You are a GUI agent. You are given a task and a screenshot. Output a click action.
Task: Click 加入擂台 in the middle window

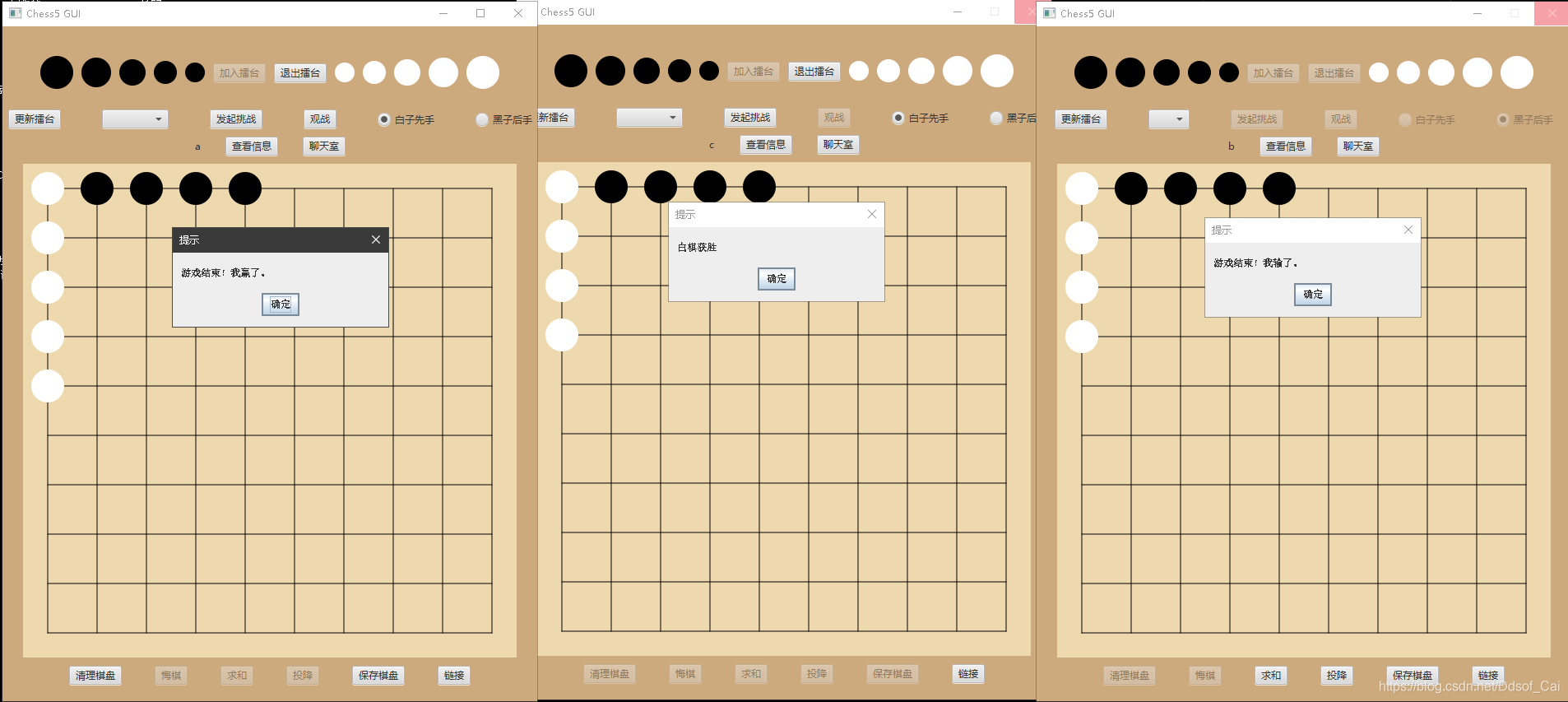pos(754,72)
